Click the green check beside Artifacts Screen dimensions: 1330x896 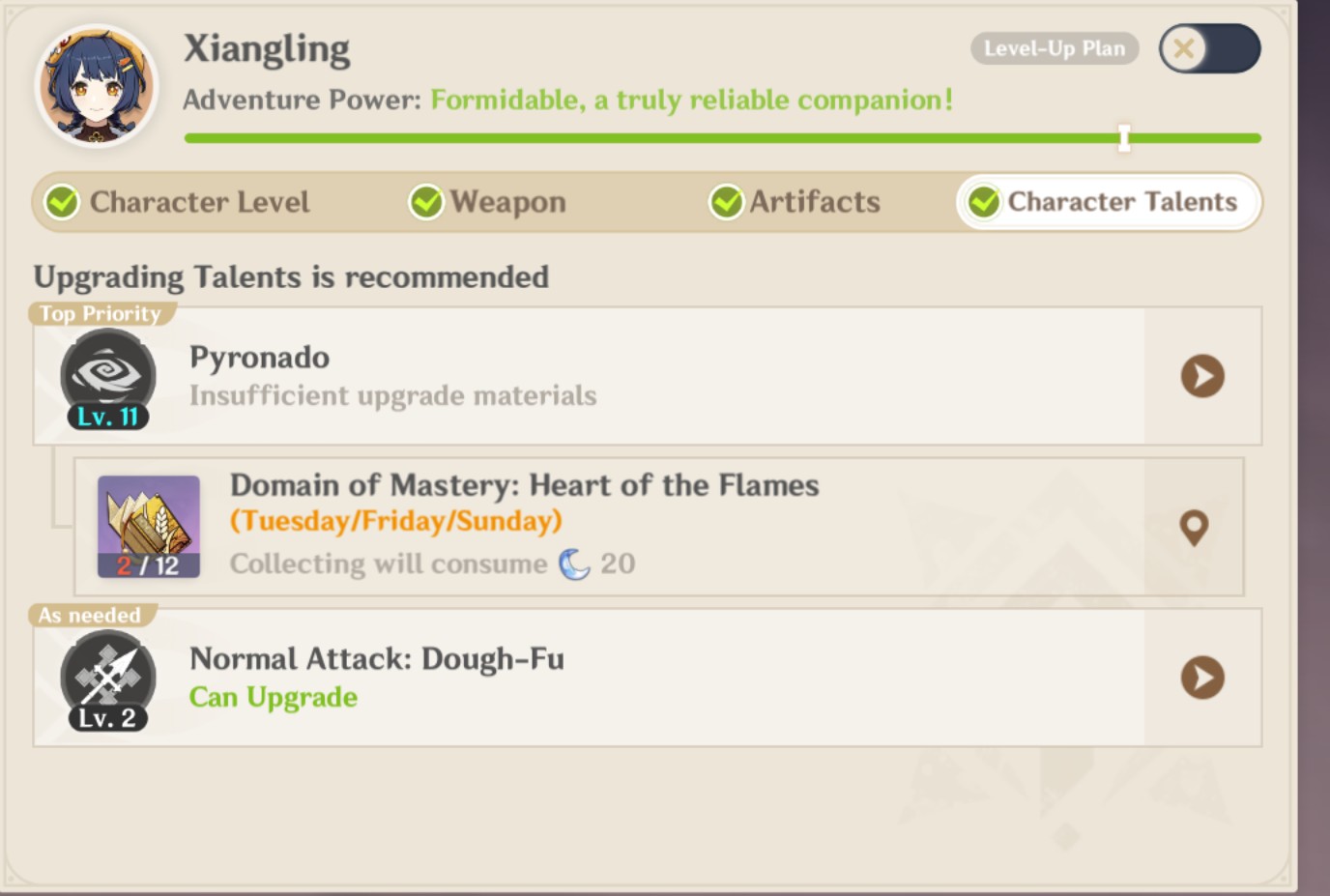pos(726,202)
